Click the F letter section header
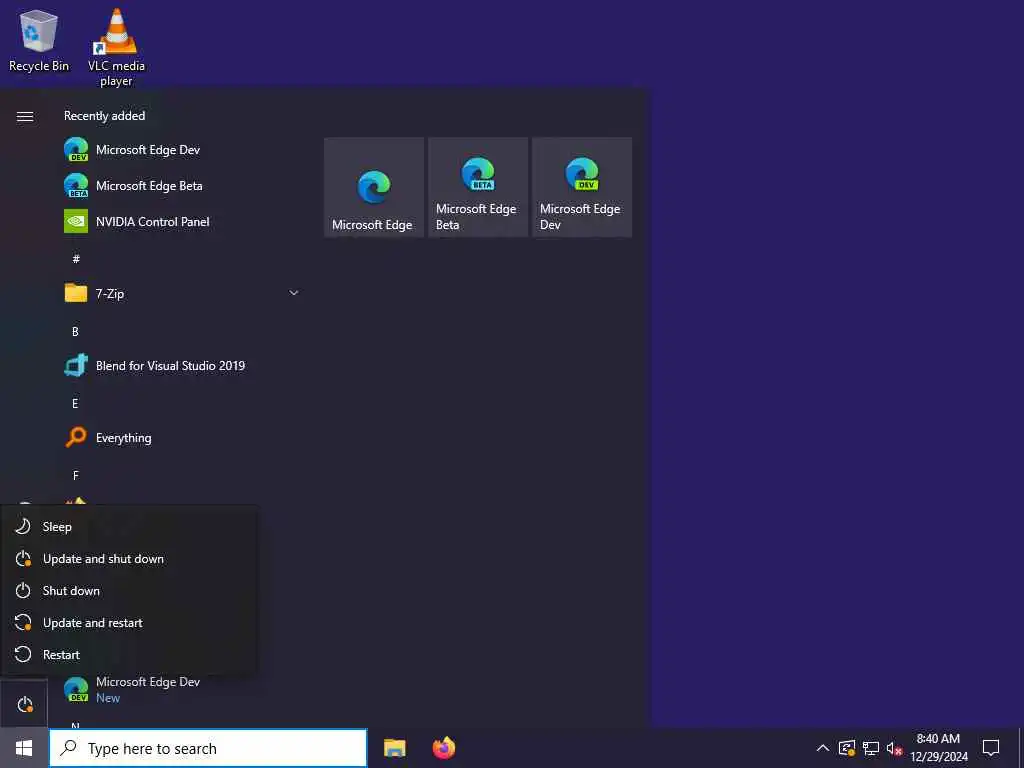The height and width of the screenshot is (768, 1024). click(x=75, y=476)
